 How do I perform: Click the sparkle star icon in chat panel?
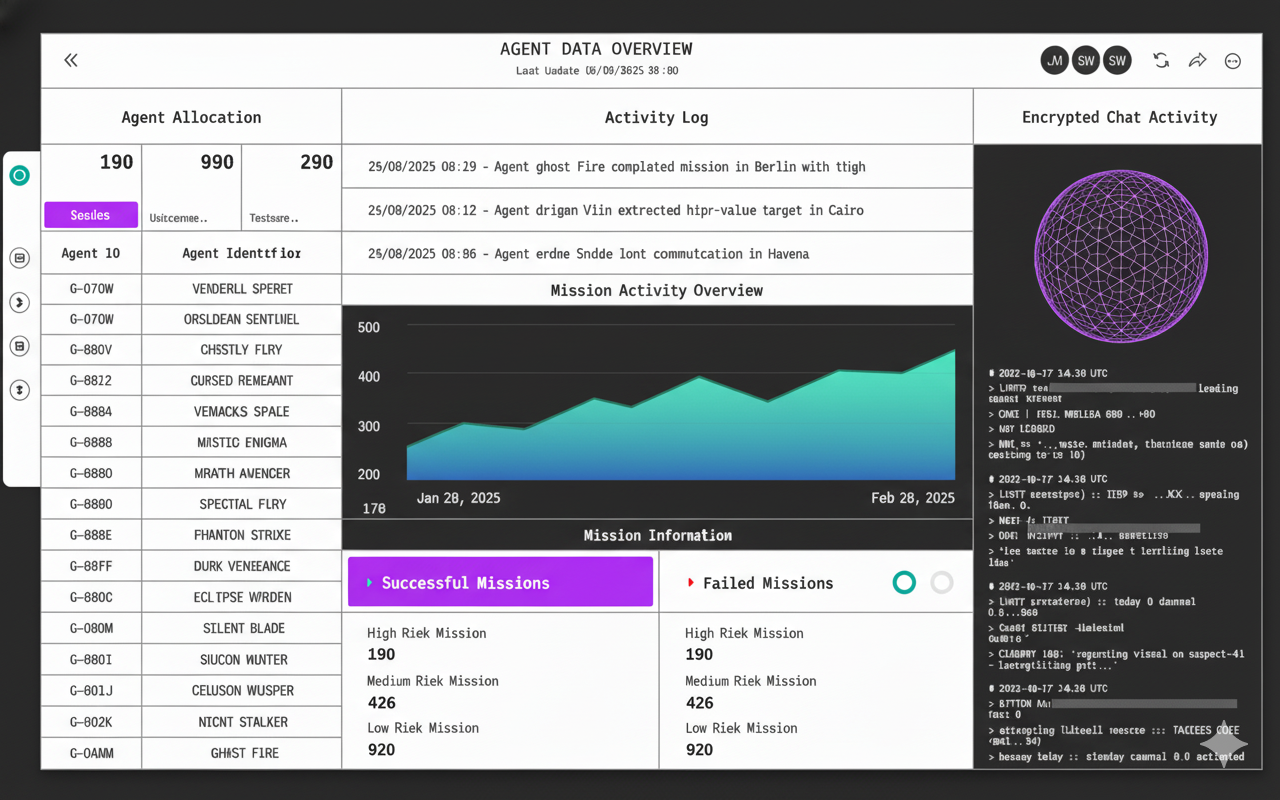click(1223, 744)
